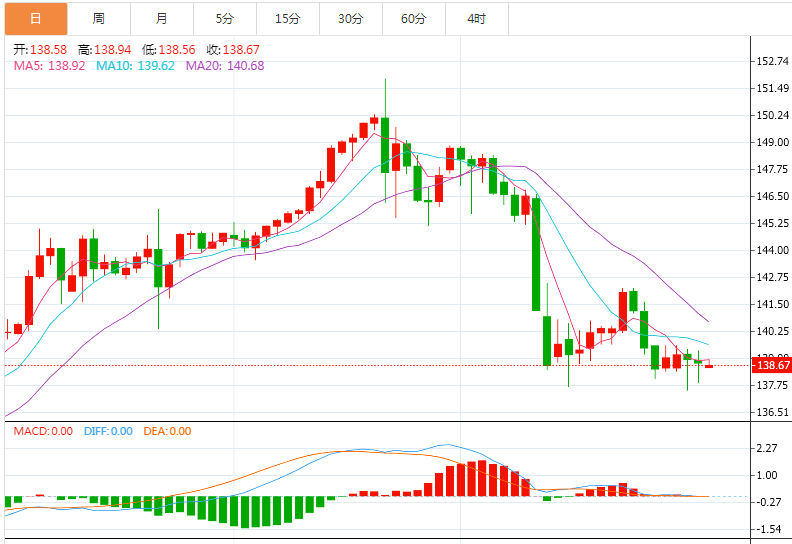
Task: Click the 140.25 price axis label
Action: [772, 331]
